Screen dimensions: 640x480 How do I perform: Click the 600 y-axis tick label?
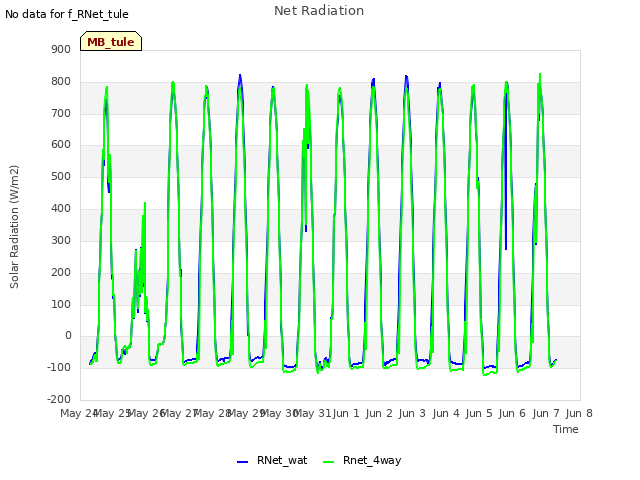pos(61,145)
